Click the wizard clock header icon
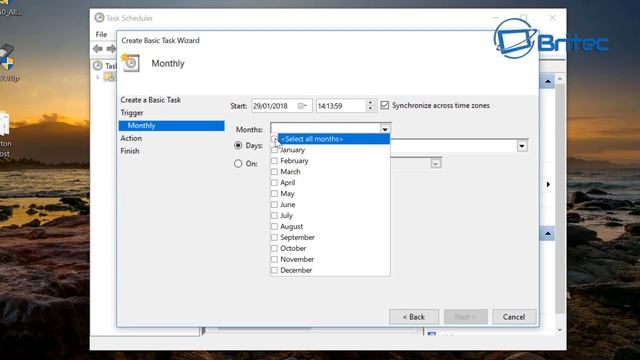This screenshot has width=640, height=360. click(x=131, y=63)
